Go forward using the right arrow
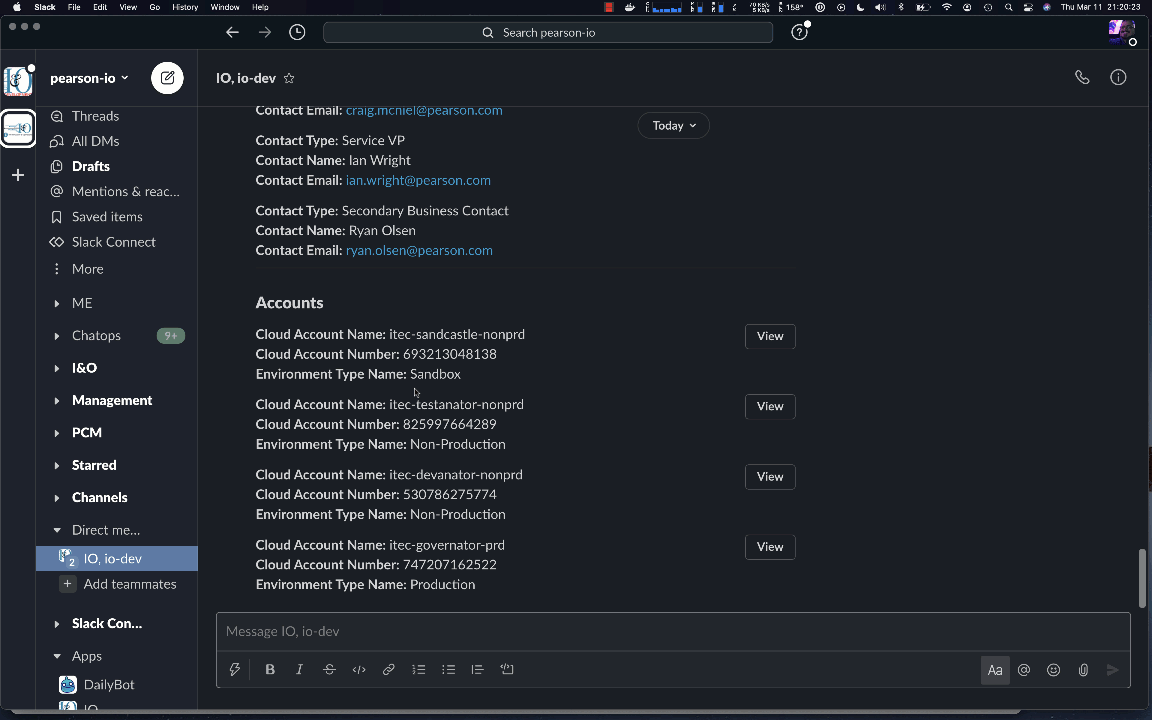The image size is (1152, 720). tap(264, 32)
